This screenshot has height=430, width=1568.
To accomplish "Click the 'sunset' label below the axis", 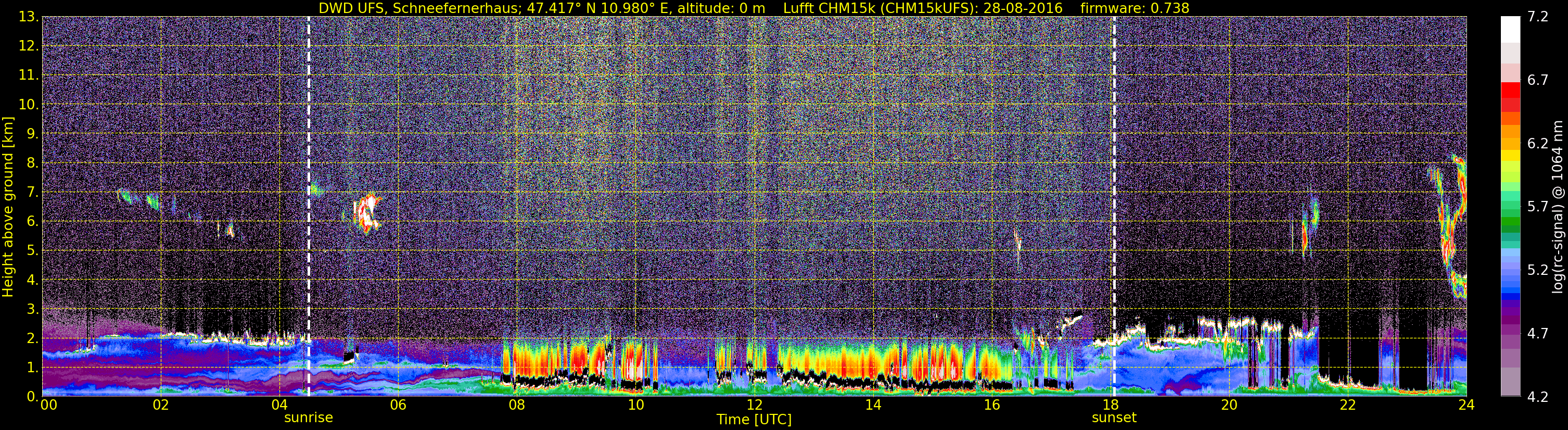I will coord(1114,418).
